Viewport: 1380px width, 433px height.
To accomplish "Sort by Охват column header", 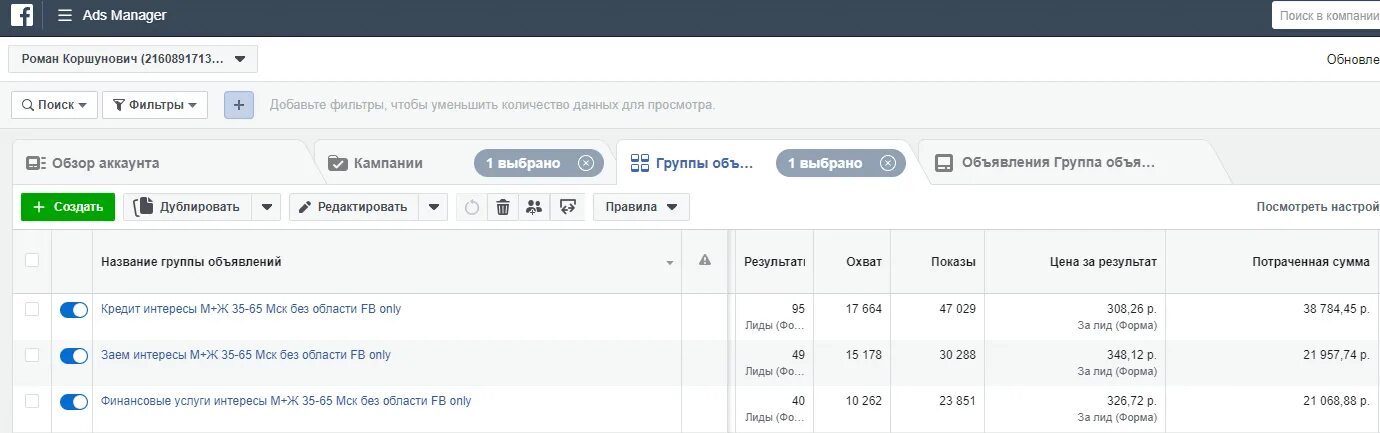I will tap(863, 262).
